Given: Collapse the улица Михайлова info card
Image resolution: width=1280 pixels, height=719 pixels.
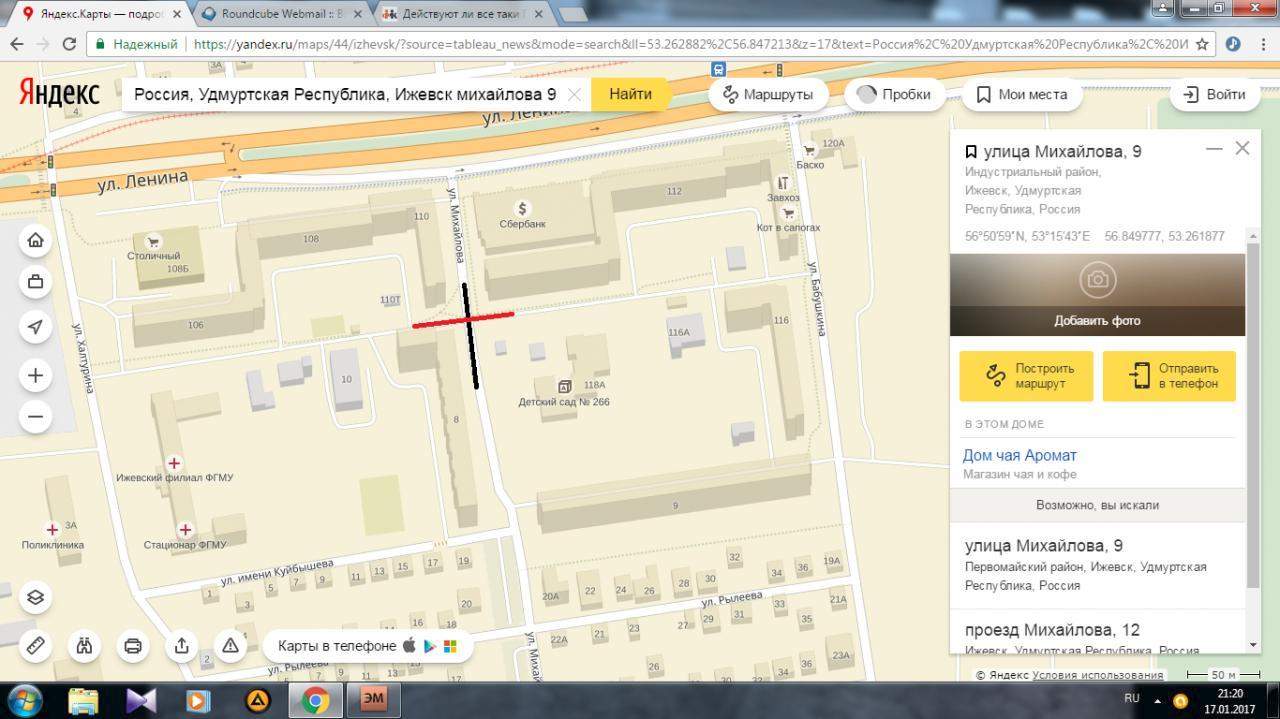Looking at the screenshot, I should tap(1214, 148).
